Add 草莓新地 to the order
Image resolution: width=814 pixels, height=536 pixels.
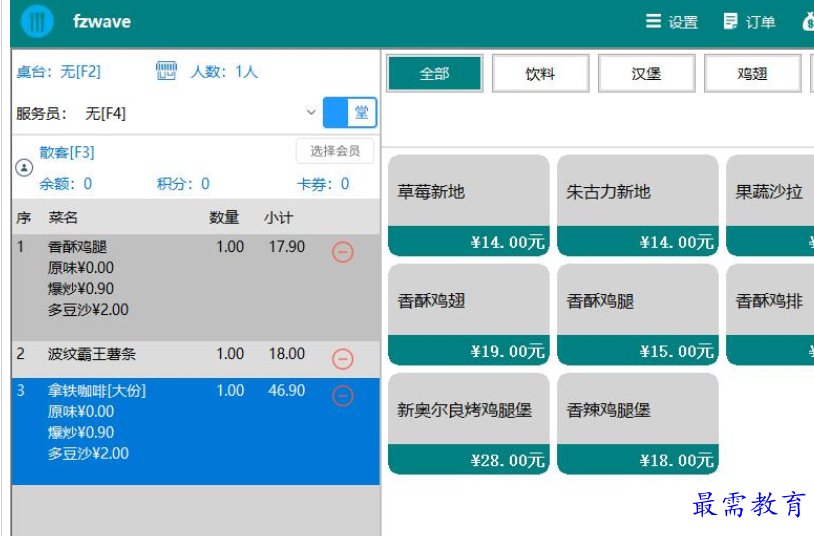(x=469, y=205)
